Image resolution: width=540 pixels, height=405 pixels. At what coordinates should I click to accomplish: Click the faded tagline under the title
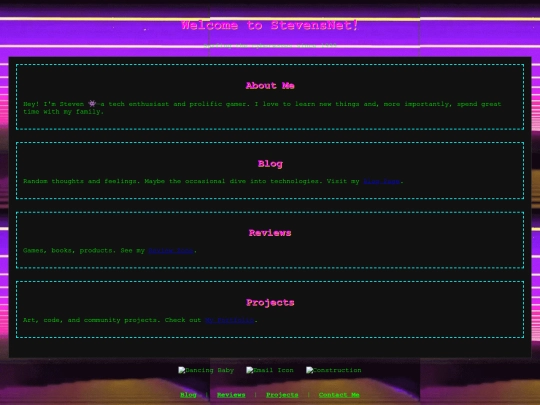[270, 45]
